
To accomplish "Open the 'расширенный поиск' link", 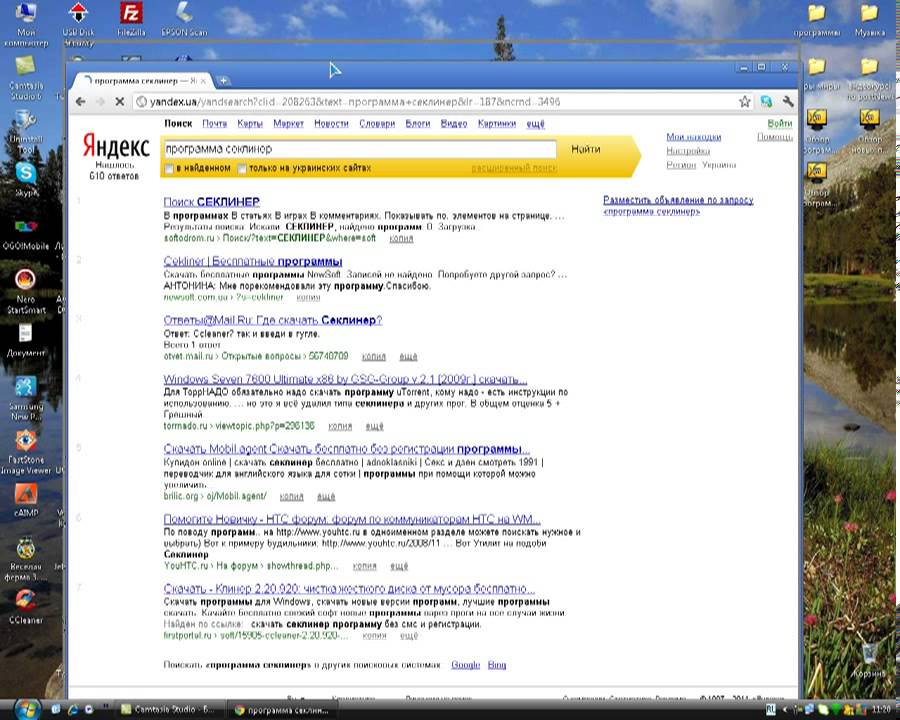I will point(514,168).
